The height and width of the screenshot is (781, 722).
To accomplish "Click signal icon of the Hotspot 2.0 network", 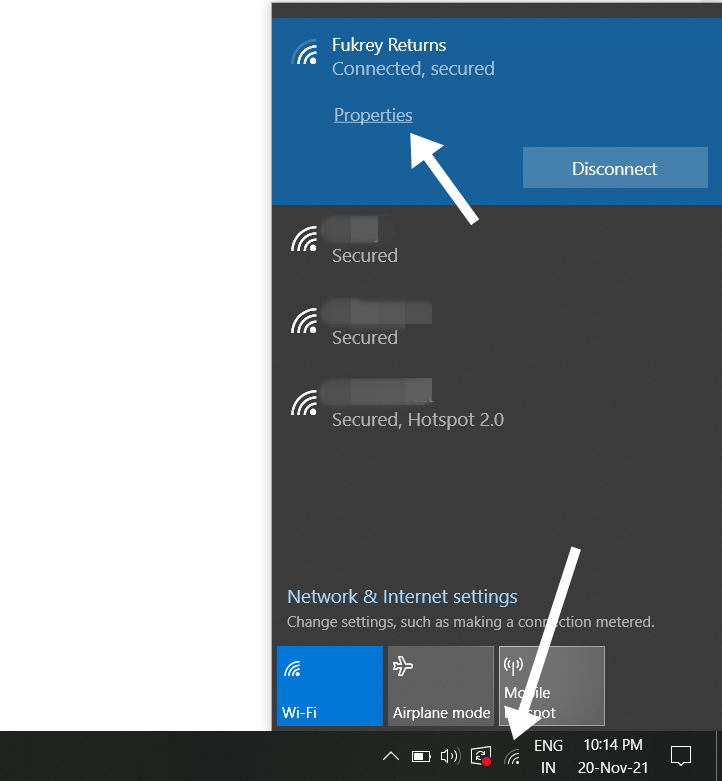I will pyautogui.click(x=304, y=402).
